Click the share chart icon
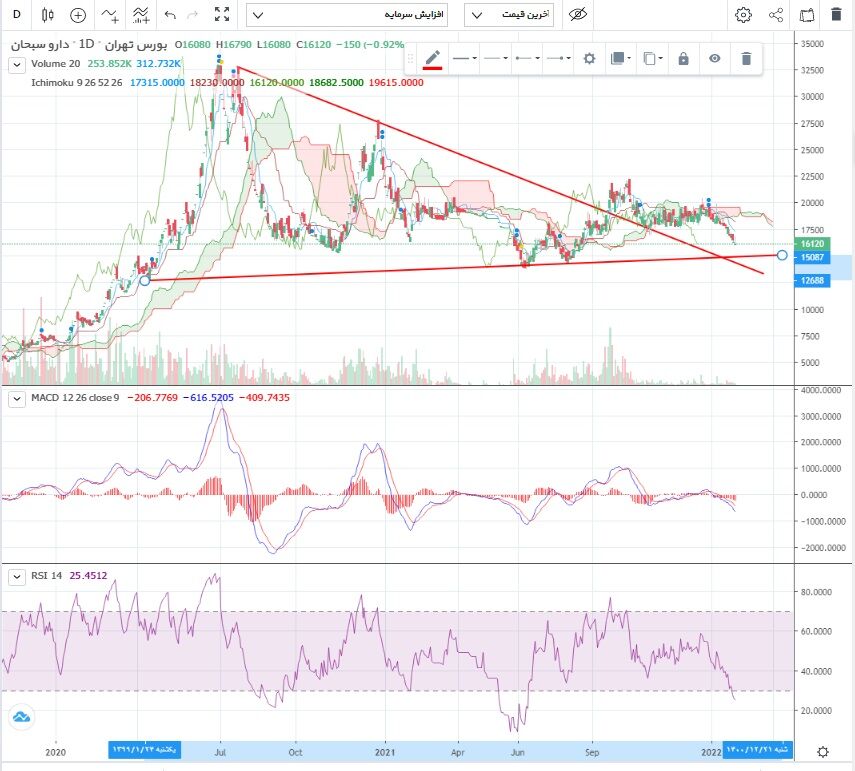Screen dimensions: 855x771 click(776, 15)
